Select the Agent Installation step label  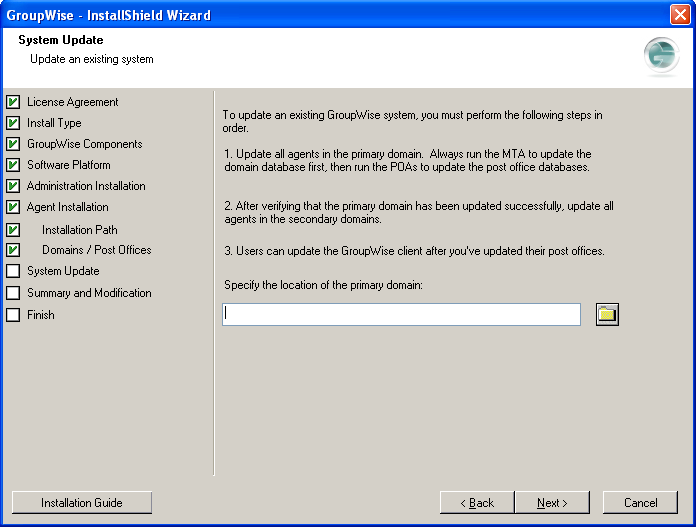[67, 207]
